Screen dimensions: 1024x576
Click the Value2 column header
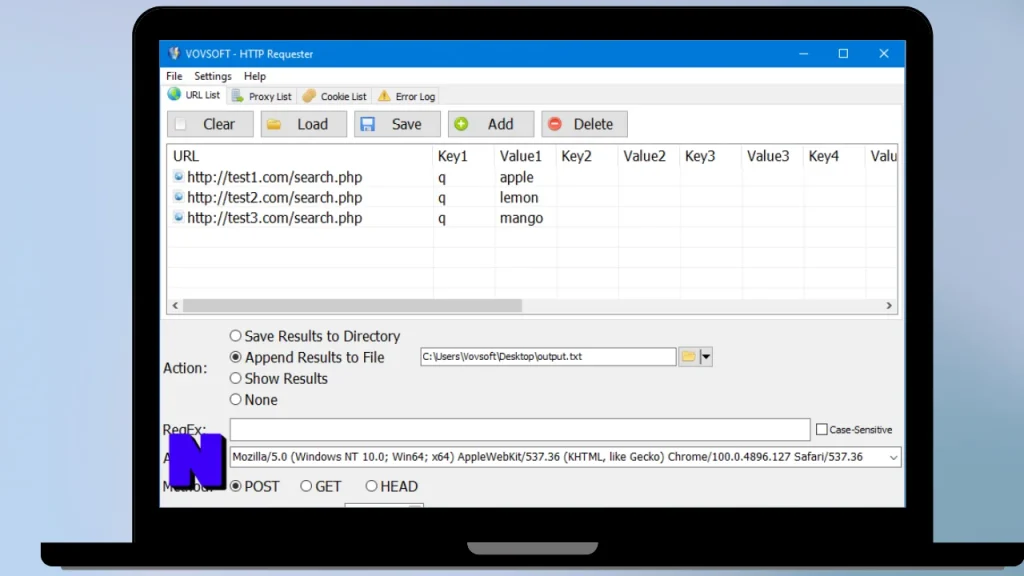tap(649, 156)
